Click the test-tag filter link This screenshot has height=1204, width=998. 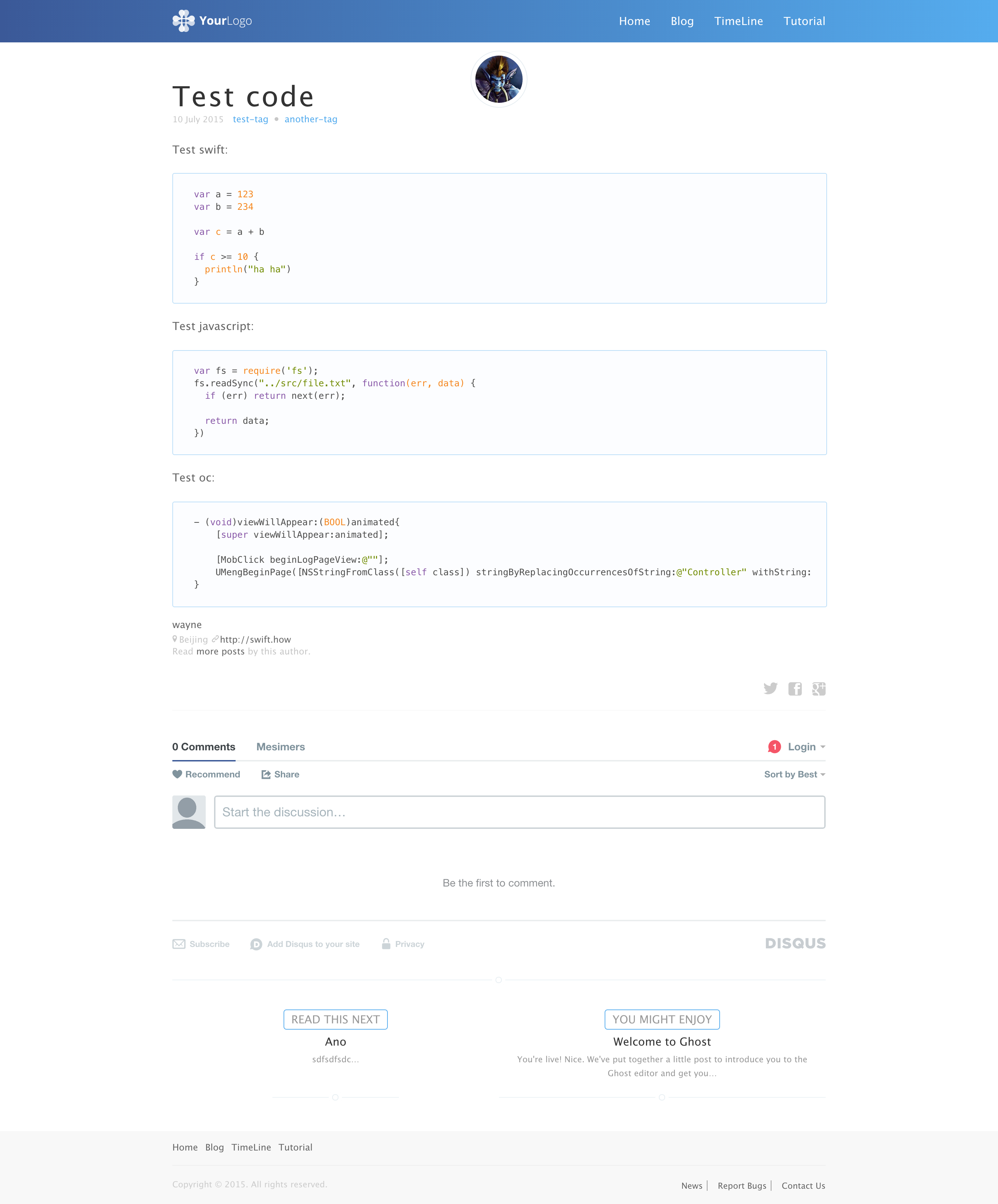click(249, 119)
